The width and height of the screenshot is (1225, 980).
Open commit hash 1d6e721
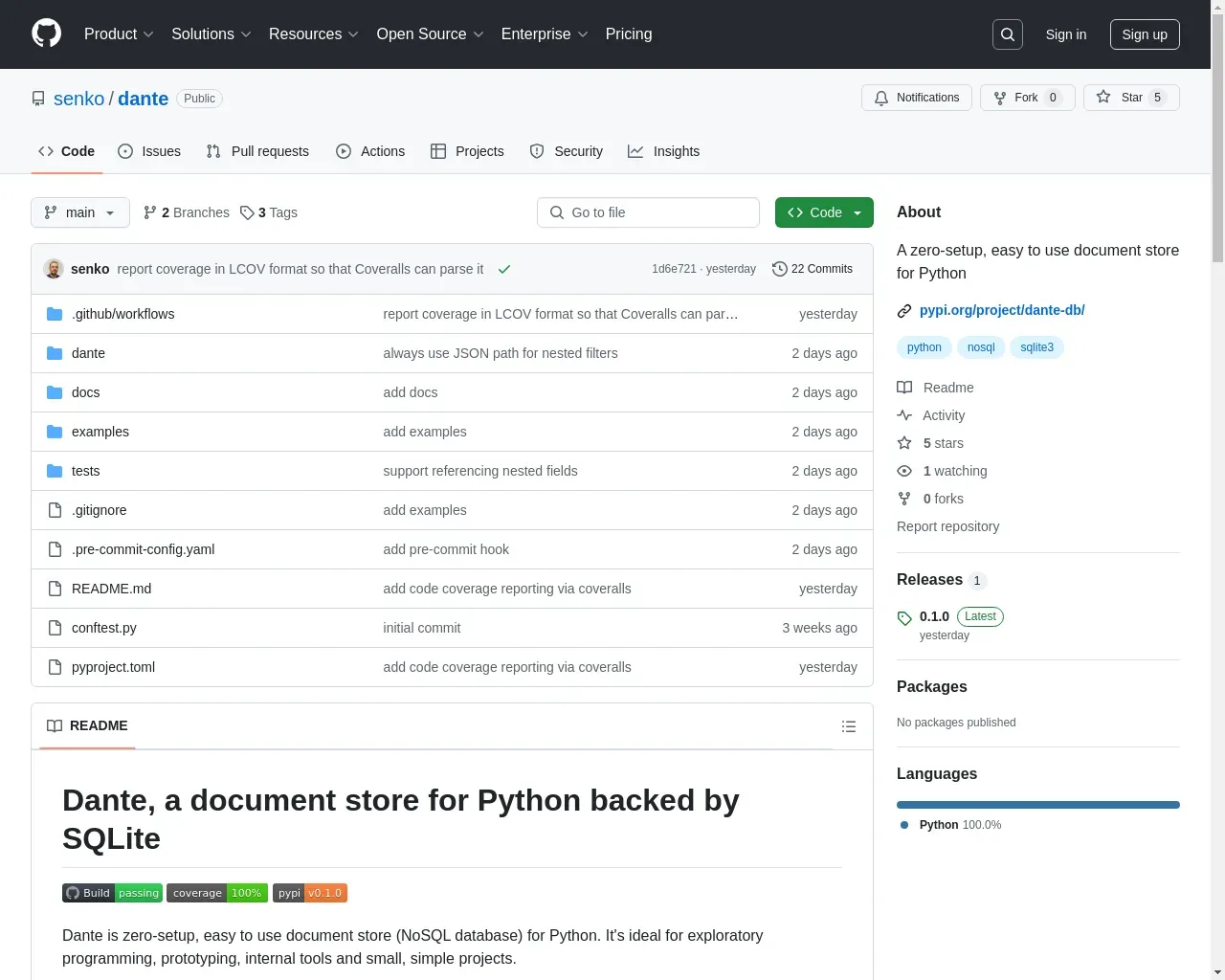point(674,269)
